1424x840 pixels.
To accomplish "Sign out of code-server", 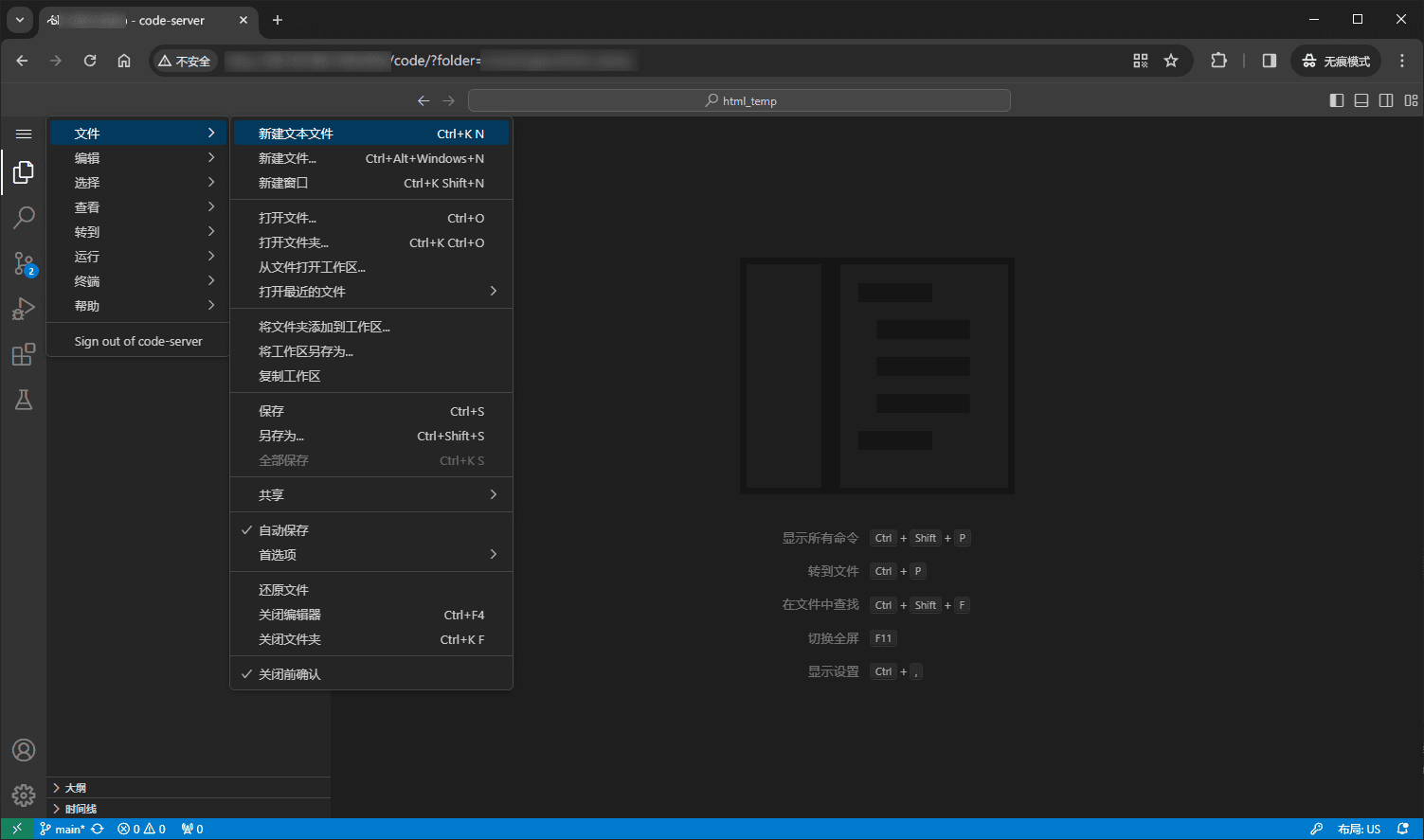I will (139, 341).
